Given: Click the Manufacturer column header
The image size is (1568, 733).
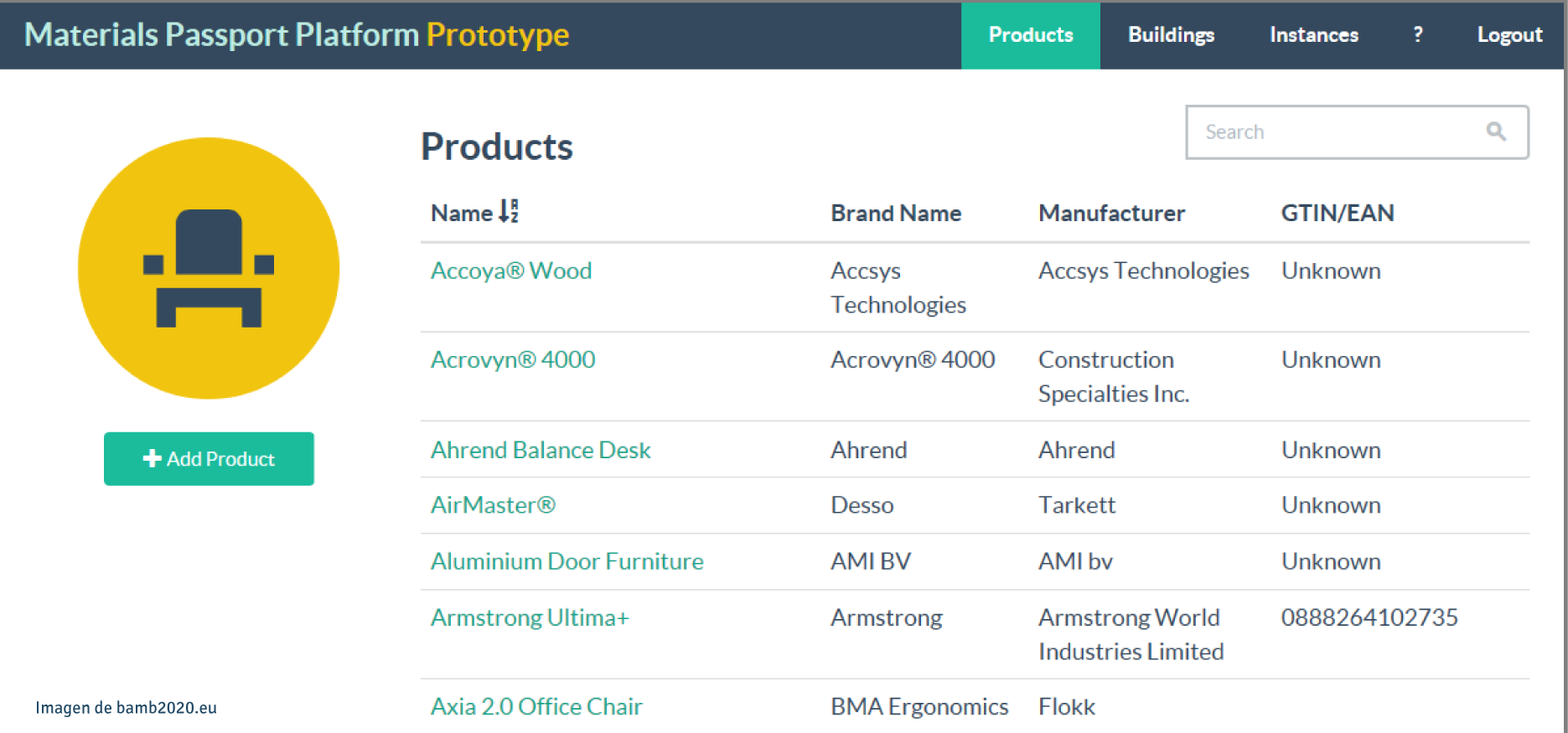Looking at the screenshot, I should tap(1111, 213).
